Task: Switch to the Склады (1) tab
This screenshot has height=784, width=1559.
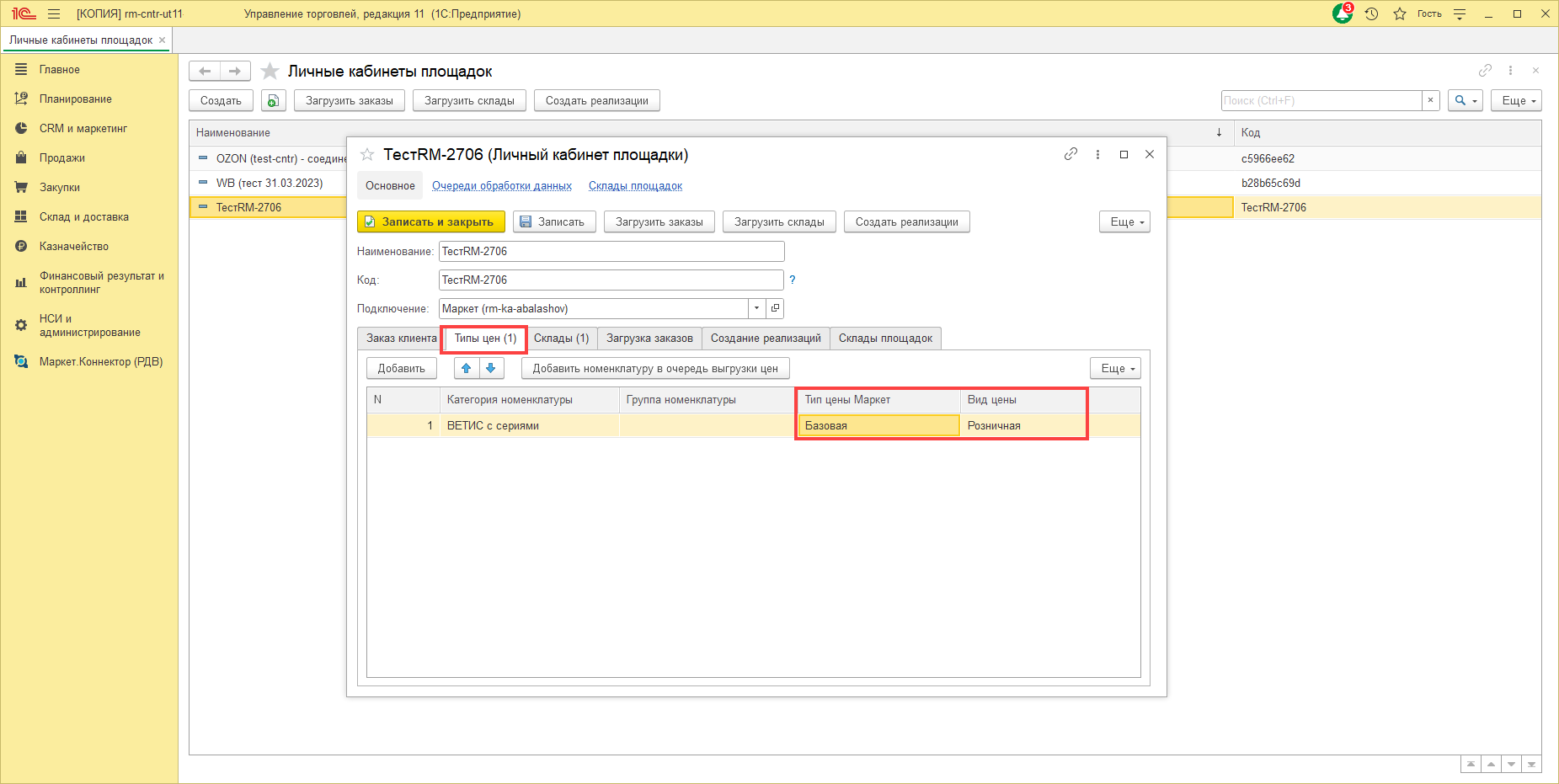Action: tap(561, 339)
